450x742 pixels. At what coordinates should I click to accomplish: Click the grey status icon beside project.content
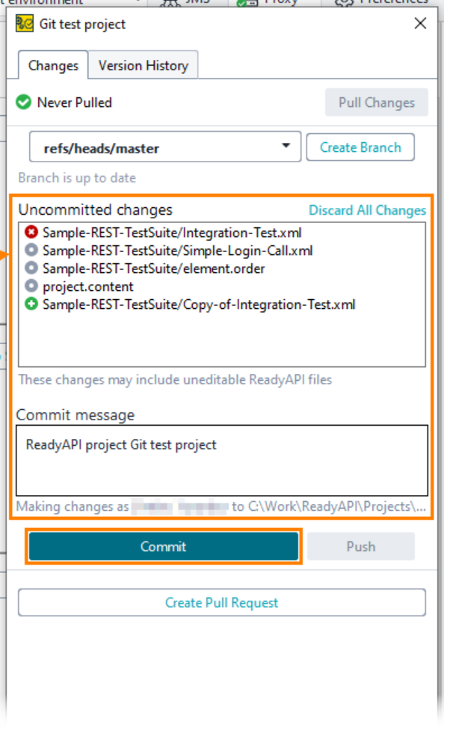(x=31, y=286)
